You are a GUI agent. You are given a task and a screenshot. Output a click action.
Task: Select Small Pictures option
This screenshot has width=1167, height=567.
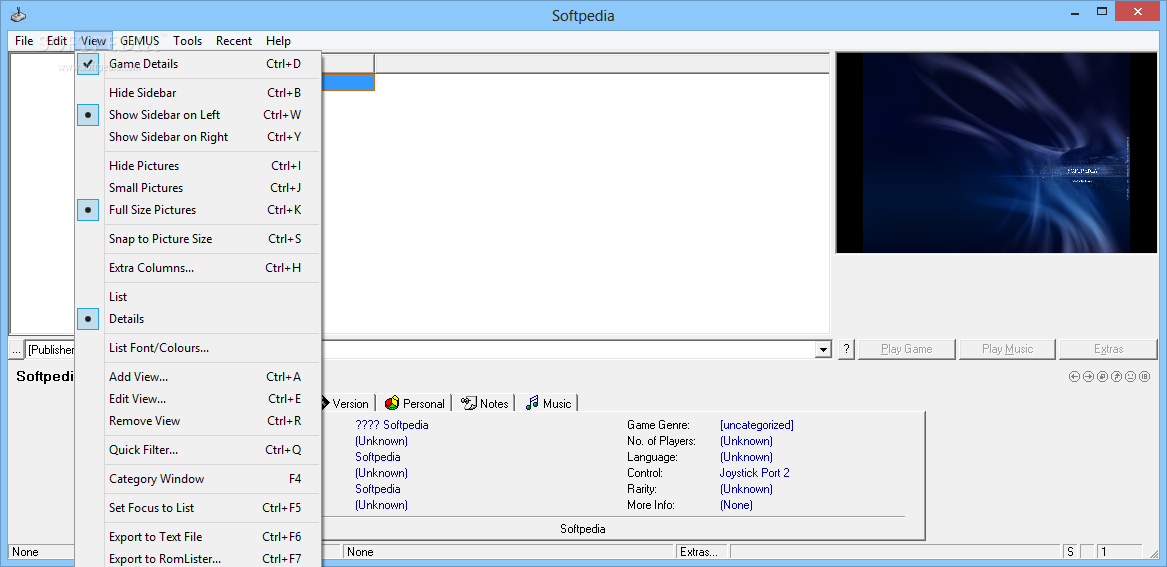pos(199,188)
